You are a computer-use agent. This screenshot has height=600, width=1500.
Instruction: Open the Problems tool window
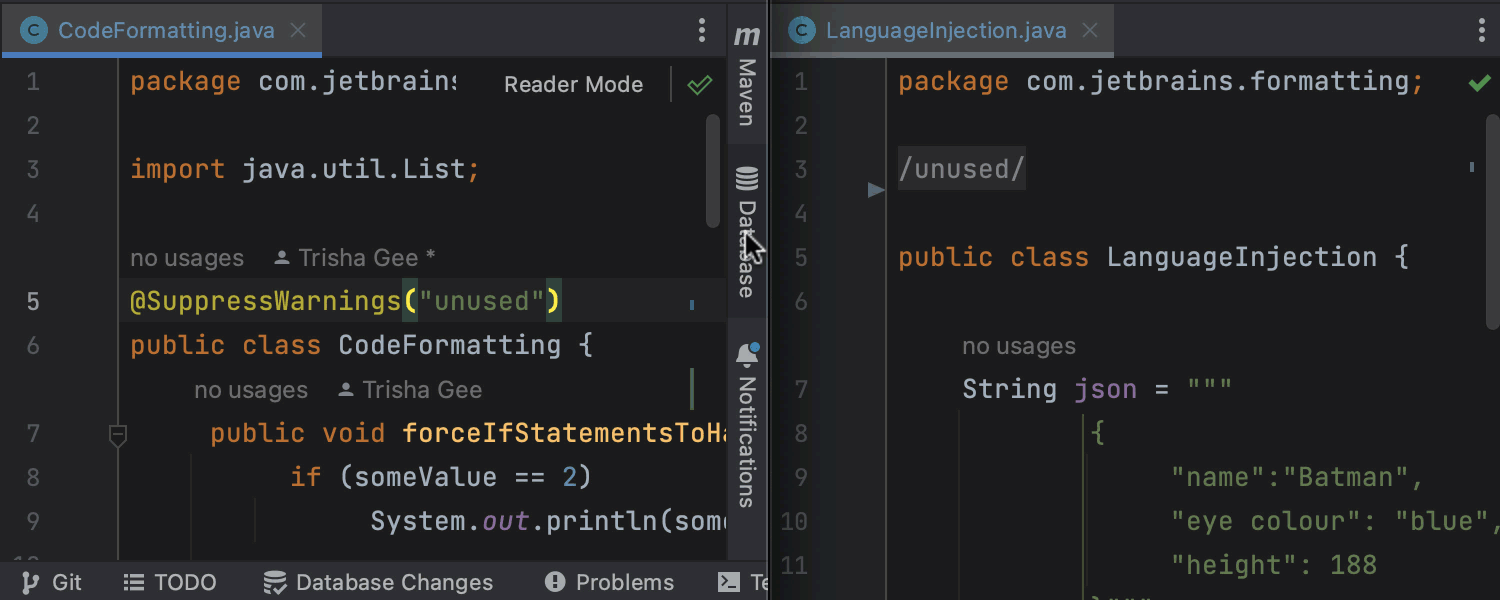610,582
